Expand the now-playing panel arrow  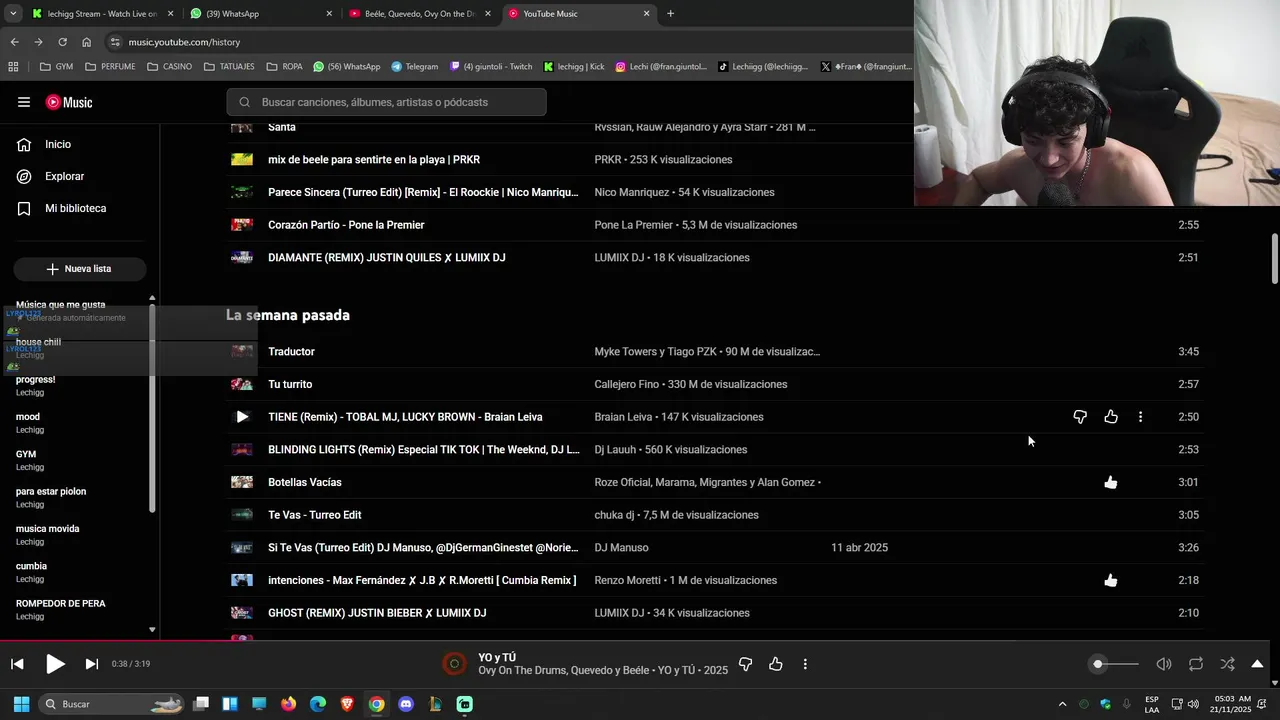point(1257,664)
